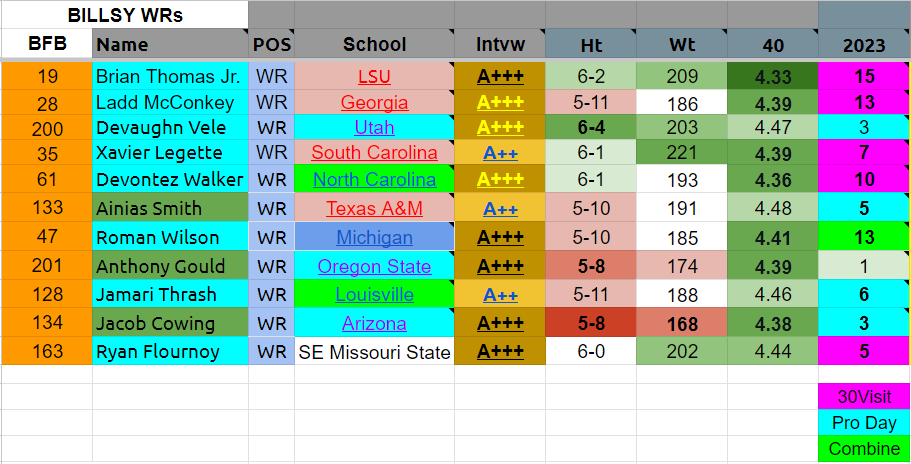
Task: Follow the Arizona hyperlink
Action: click(374, 323)
